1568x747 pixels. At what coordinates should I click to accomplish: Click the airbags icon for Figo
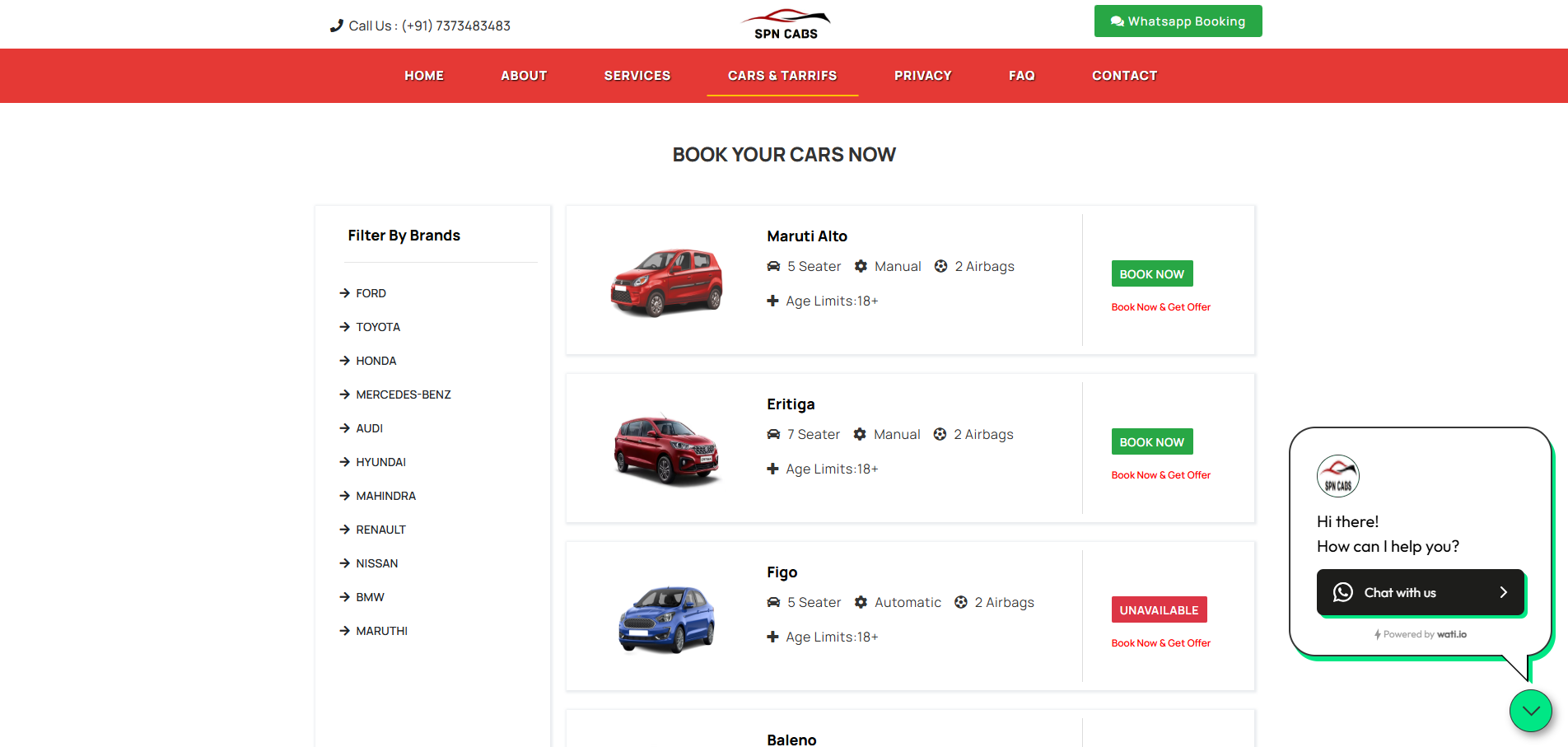pos(960,602)
